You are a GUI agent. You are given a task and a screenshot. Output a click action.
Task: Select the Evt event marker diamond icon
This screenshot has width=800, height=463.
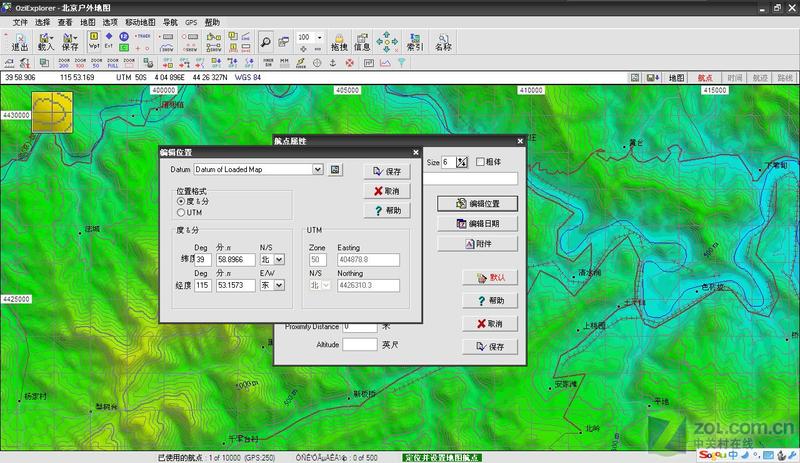[x=109, y=40]
